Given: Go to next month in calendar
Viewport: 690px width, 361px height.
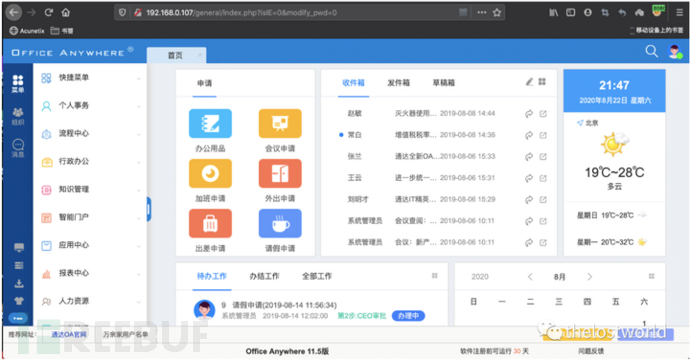Looking at the screenshot, I should [x=589, y=277].
